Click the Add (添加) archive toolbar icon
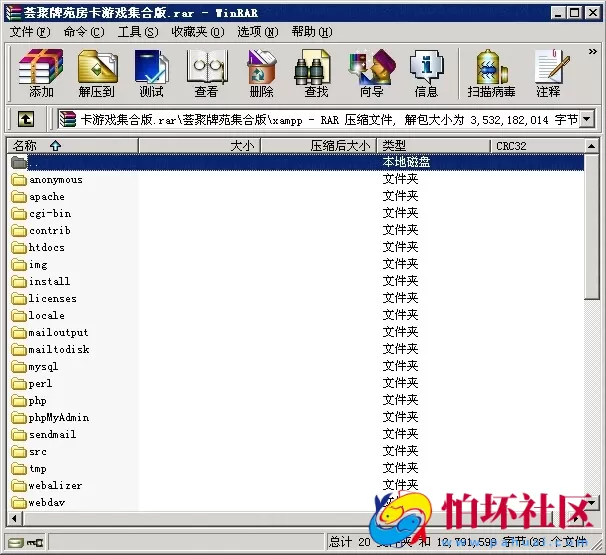The width and height of the screenshot is (606, 555). point(41,73)
